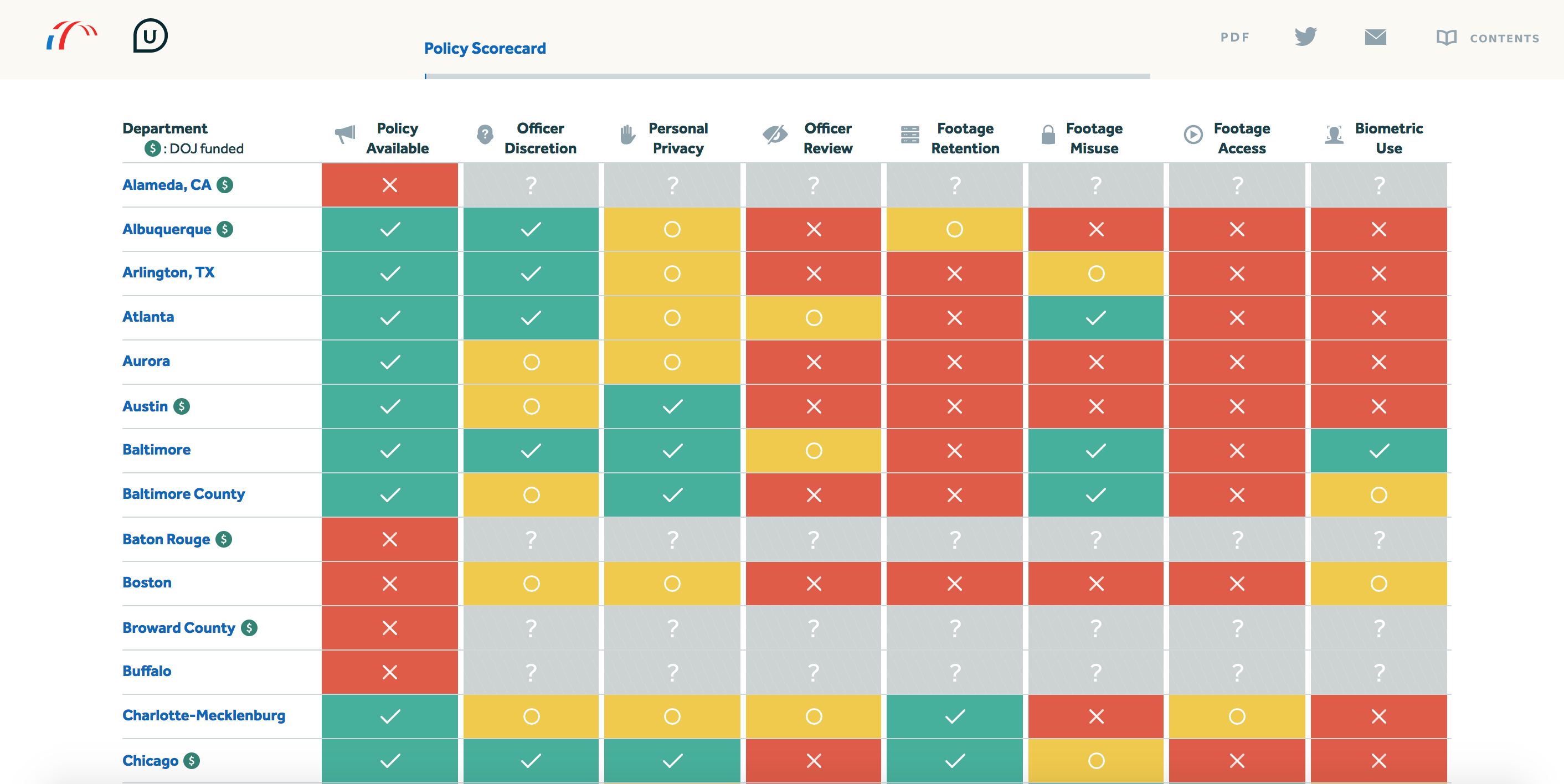Click the red-blue arc Leadership Conference logo
This screenshot has height=784, width=1564.
point(71,36)
